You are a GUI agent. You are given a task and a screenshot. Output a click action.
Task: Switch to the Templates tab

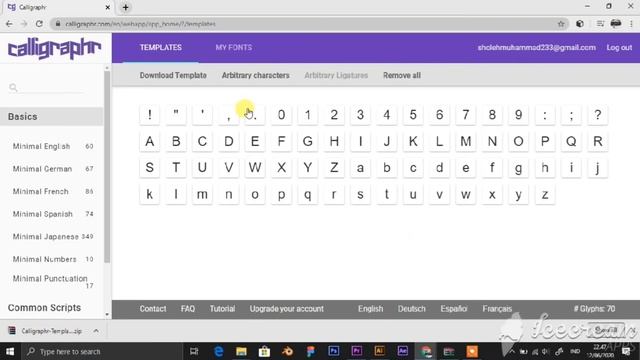click(160, 47)
